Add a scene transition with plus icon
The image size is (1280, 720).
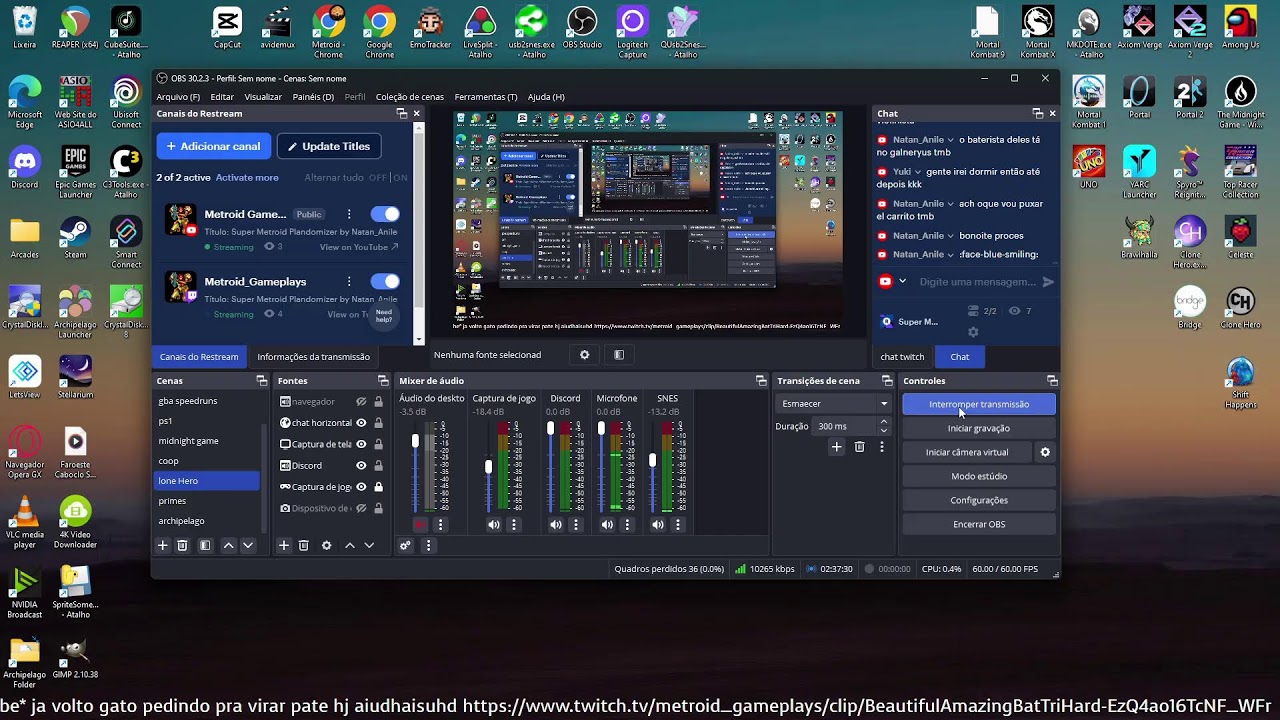click(837, 447)
